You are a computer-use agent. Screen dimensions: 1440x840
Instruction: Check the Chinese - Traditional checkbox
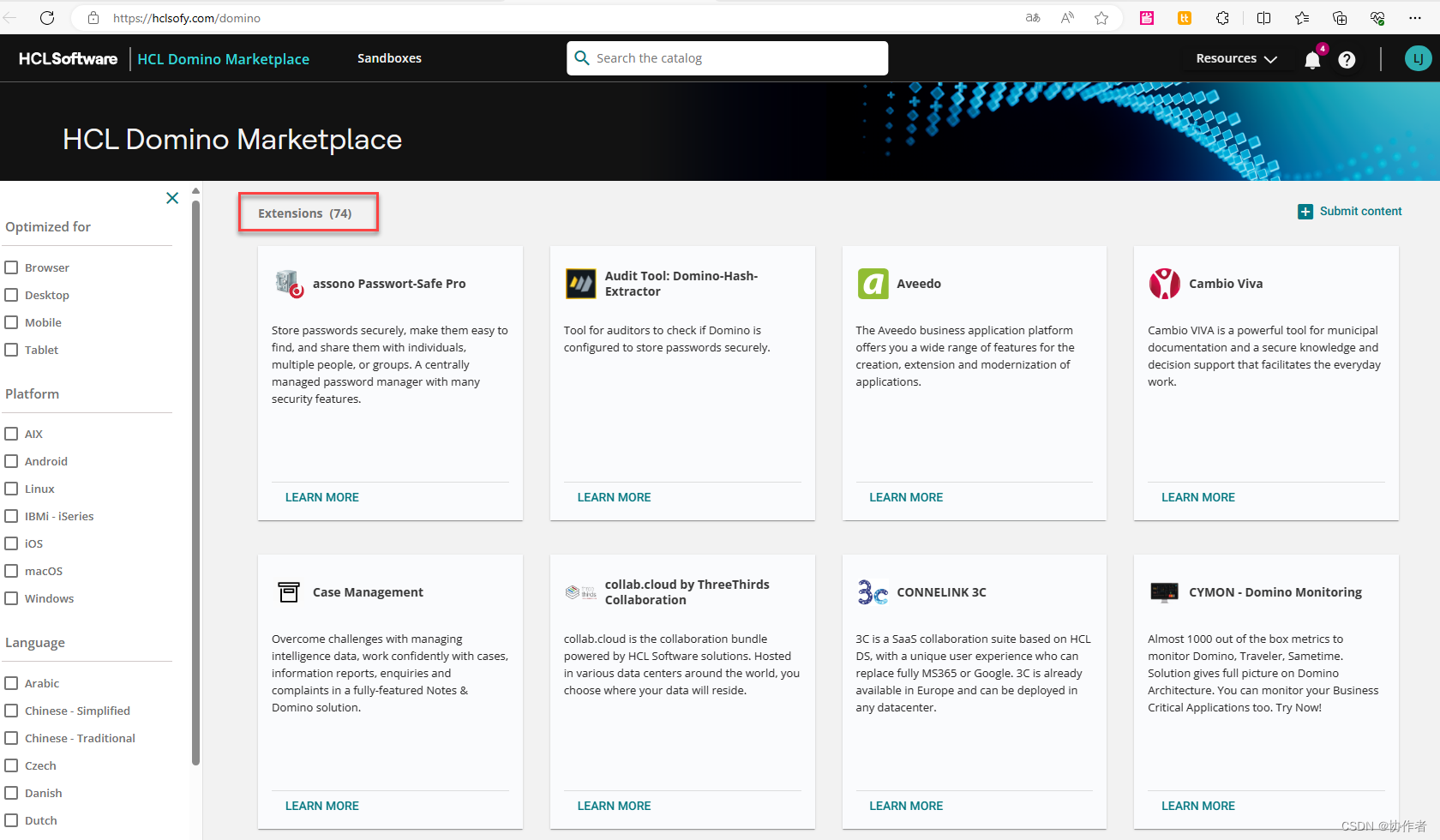11,738
